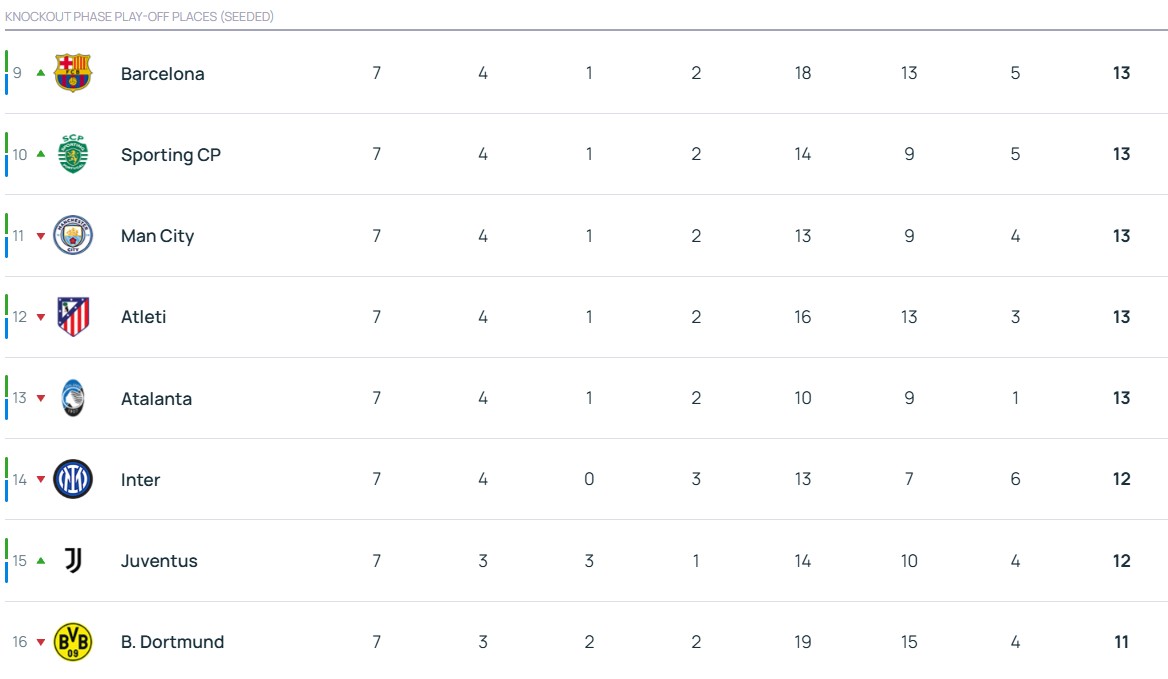Click the B. Dortmund BVB crest
1168x679 pixels.
73,641
